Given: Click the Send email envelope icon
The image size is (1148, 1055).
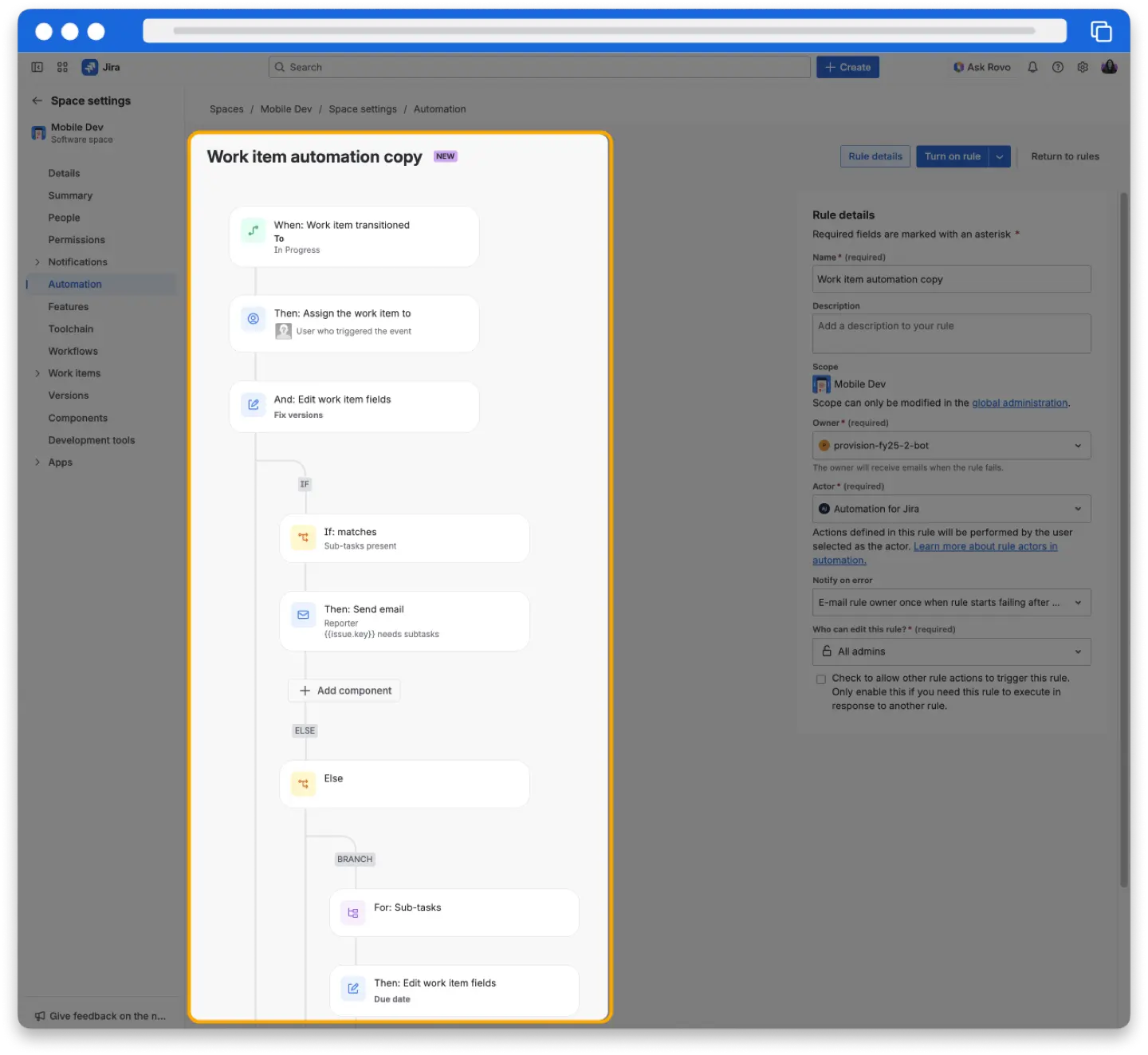Looking at the screenshot, I should [303, 615].
